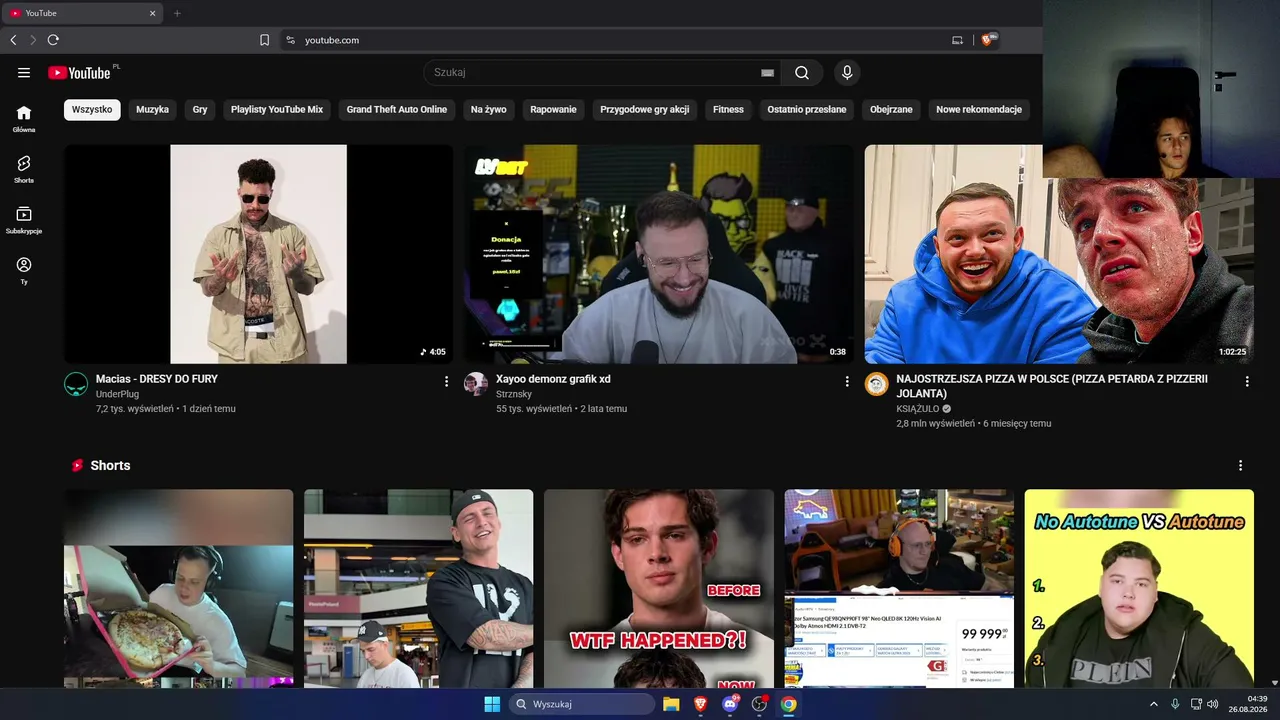Open Brave Shields icon

click(988, 40)
